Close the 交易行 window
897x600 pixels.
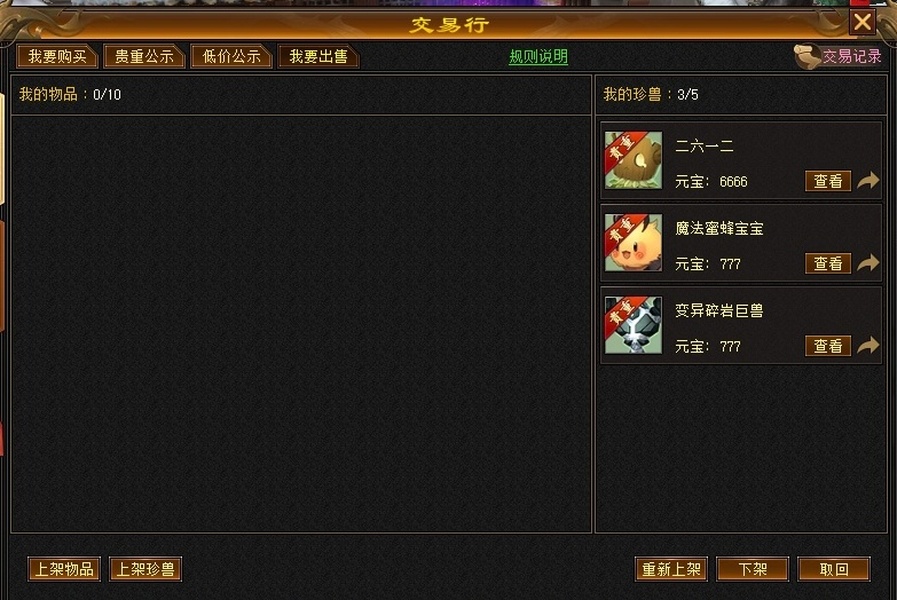[x=862, y=22]
